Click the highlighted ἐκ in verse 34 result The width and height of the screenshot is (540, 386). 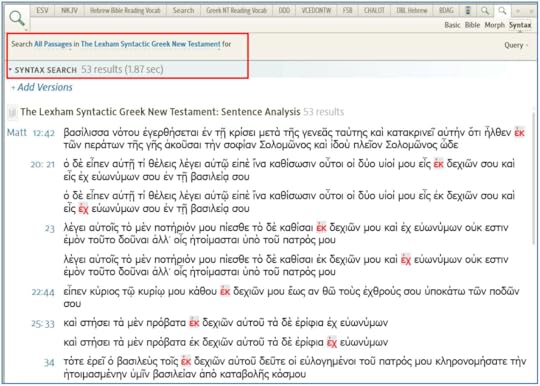pyautogui.click(x=186, y=361)
